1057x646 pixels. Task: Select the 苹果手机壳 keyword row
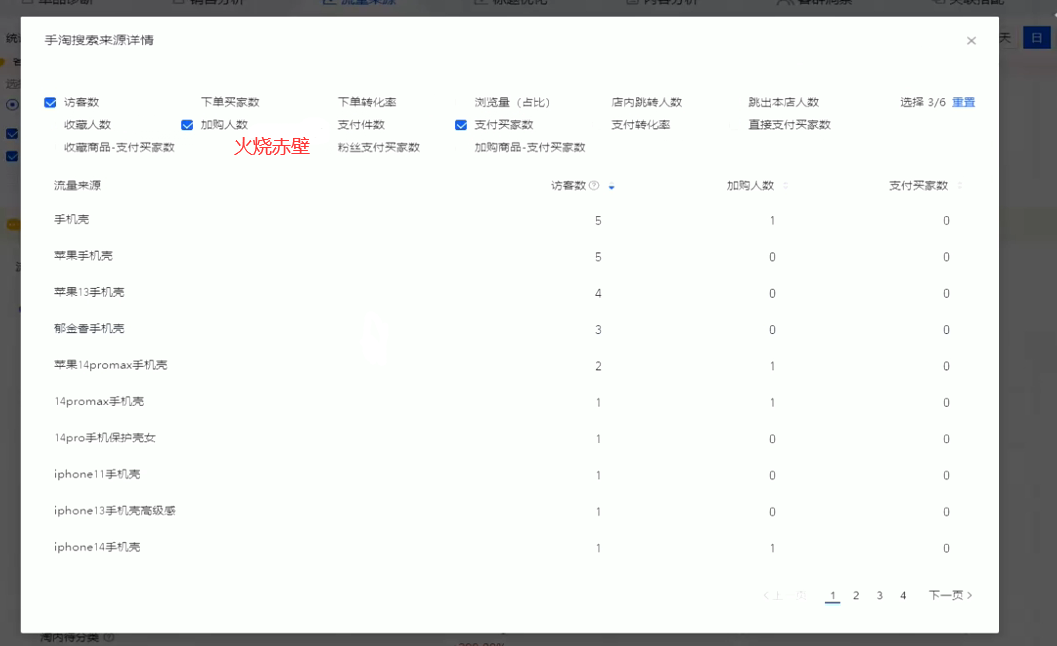510,257
